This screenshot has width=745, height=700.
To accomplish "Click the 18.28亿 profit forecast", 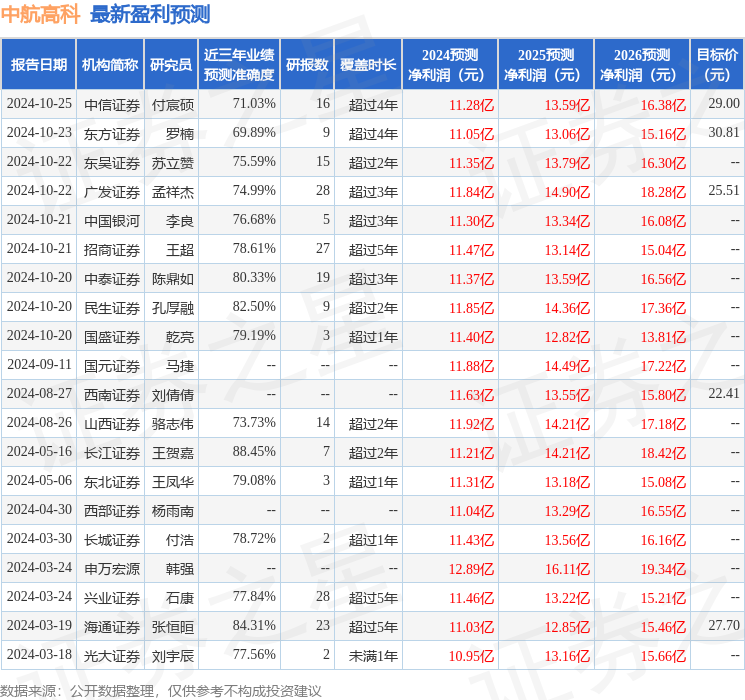I will pyautogui.click(x=663, y=192).
